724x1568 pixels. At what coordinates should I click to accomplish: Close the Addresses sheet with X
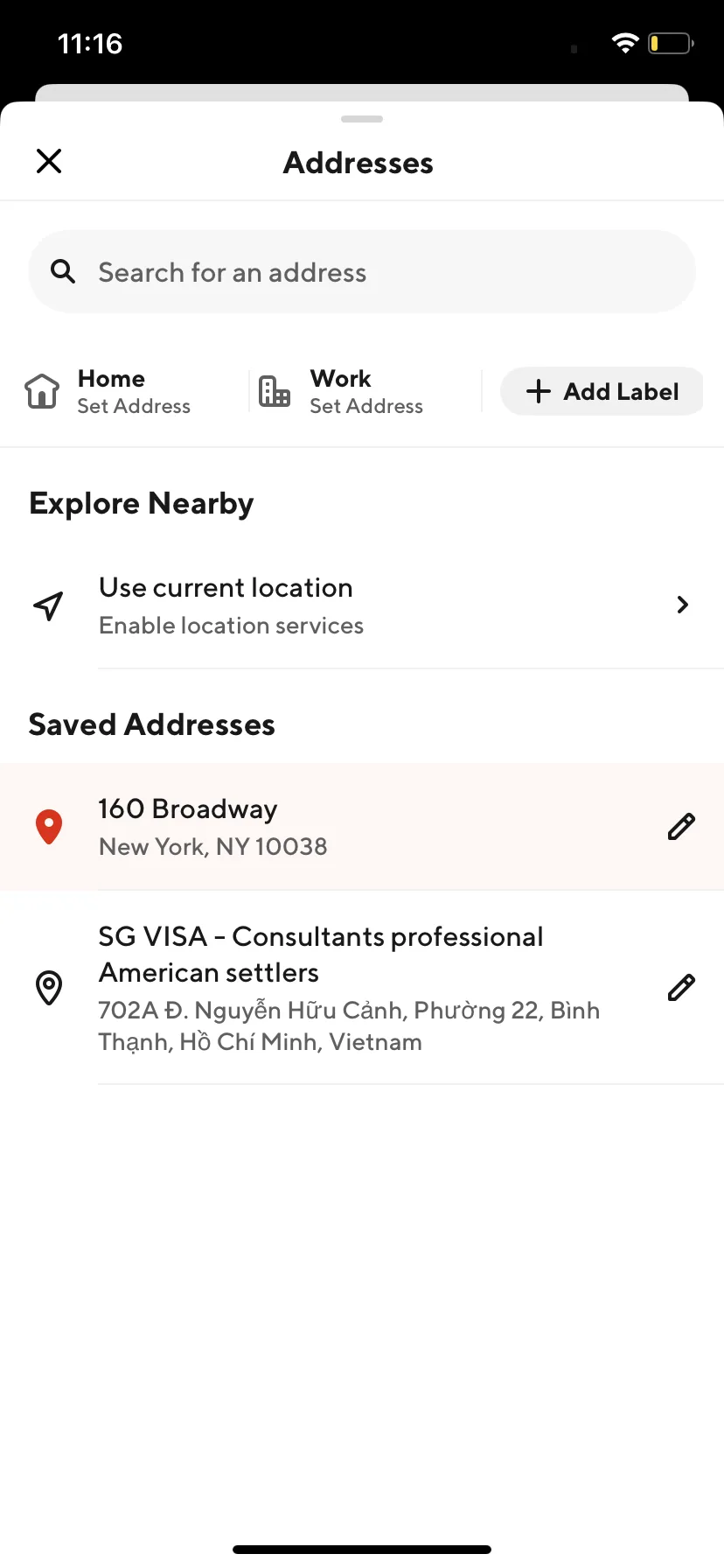point(49,161)
